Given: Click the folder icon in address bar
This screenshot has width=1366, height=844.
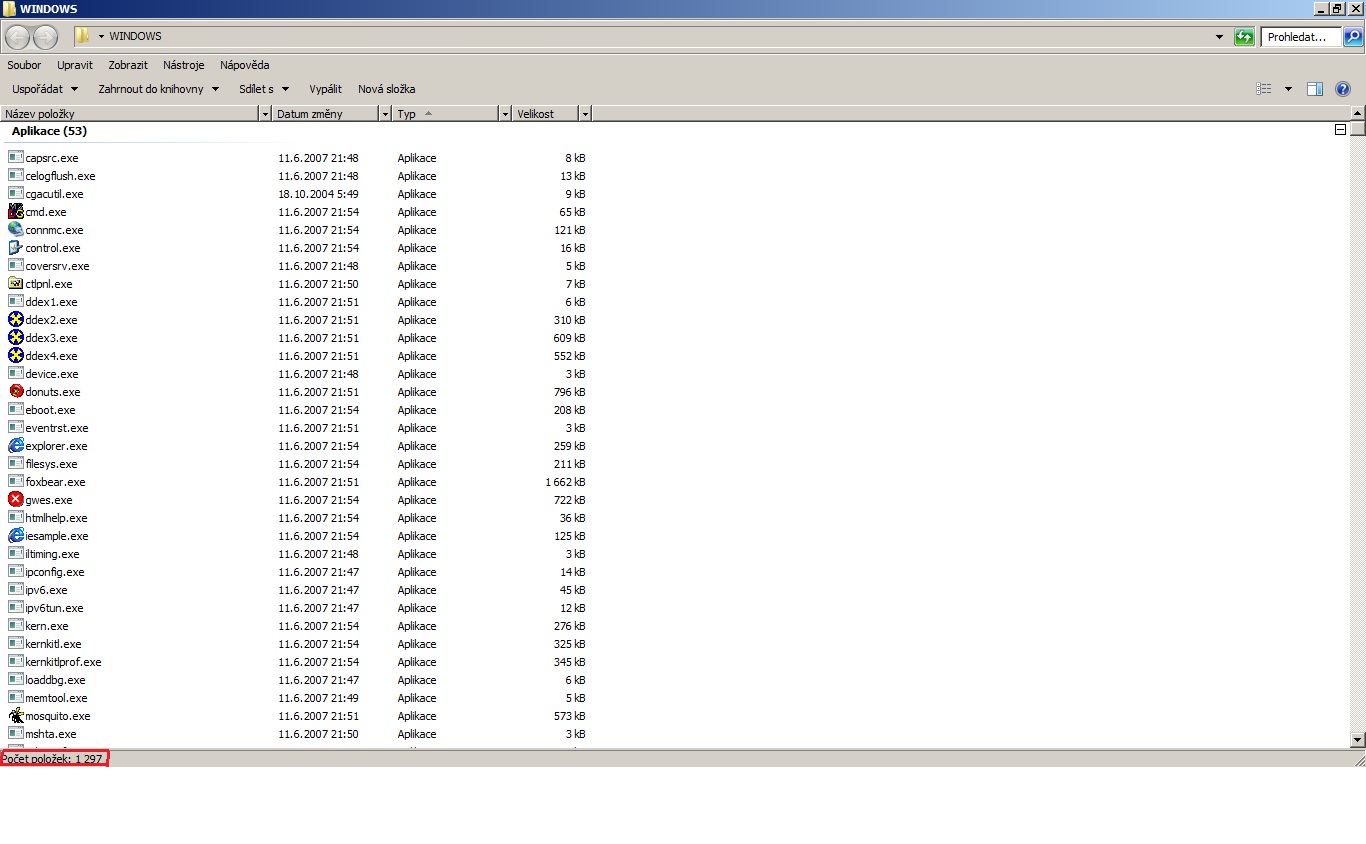Looking at the screenshot, I should click(x=83, y=37).
